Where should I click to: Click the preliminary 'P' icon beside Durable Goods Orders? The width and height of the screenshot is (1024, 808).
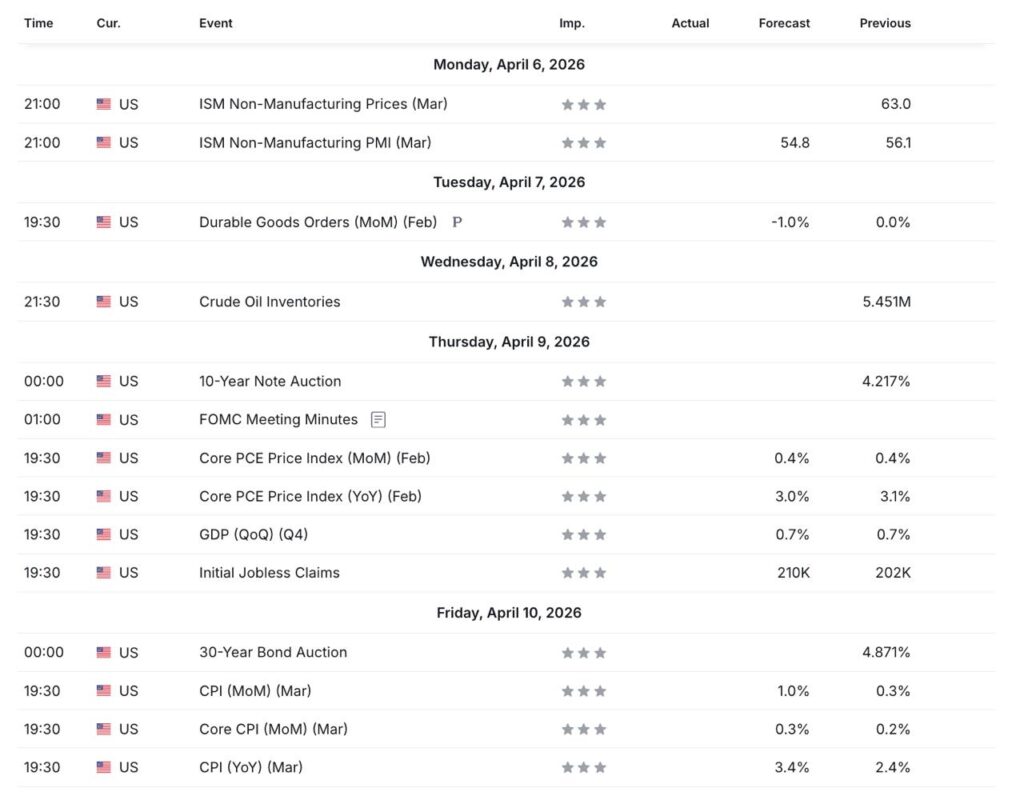(x=457, y=222)
